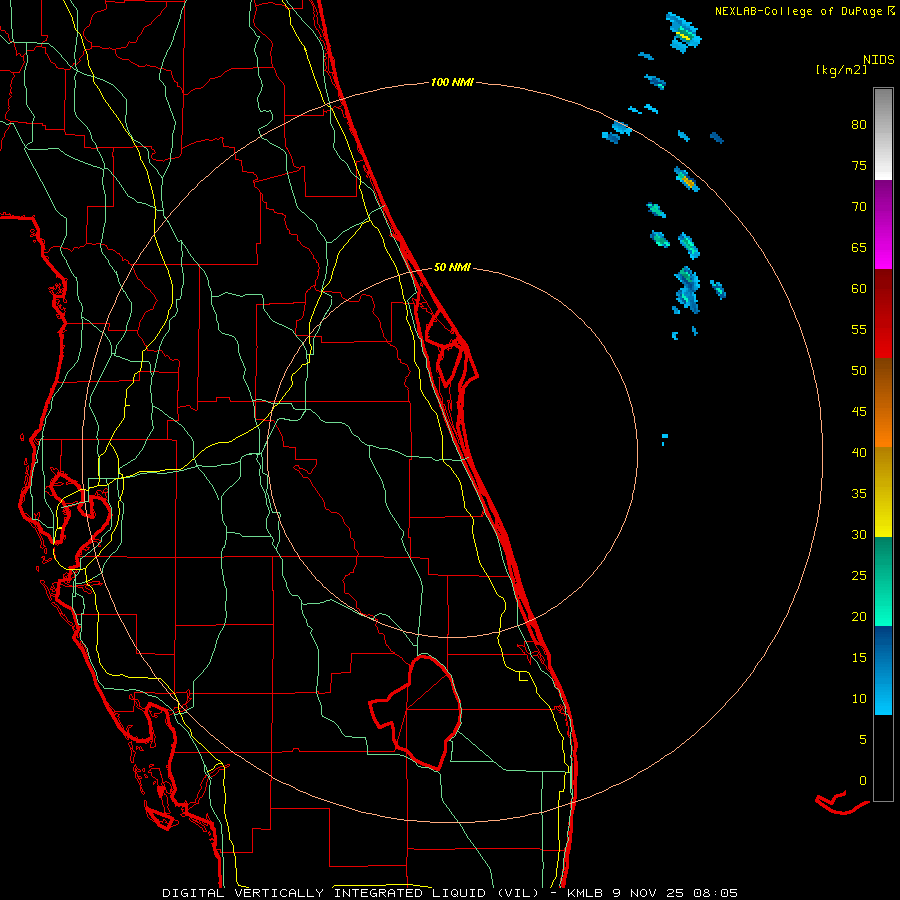
Task: Click the 60 value on color scale
Action: [x=859, y=289]
